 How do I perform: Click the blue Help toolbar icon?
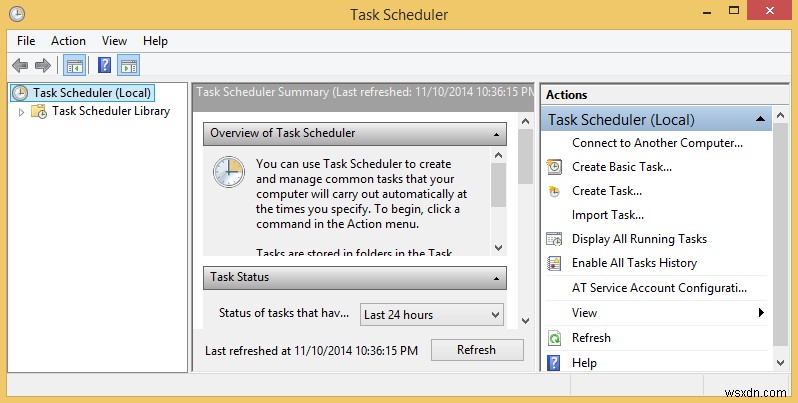point(103,66)
